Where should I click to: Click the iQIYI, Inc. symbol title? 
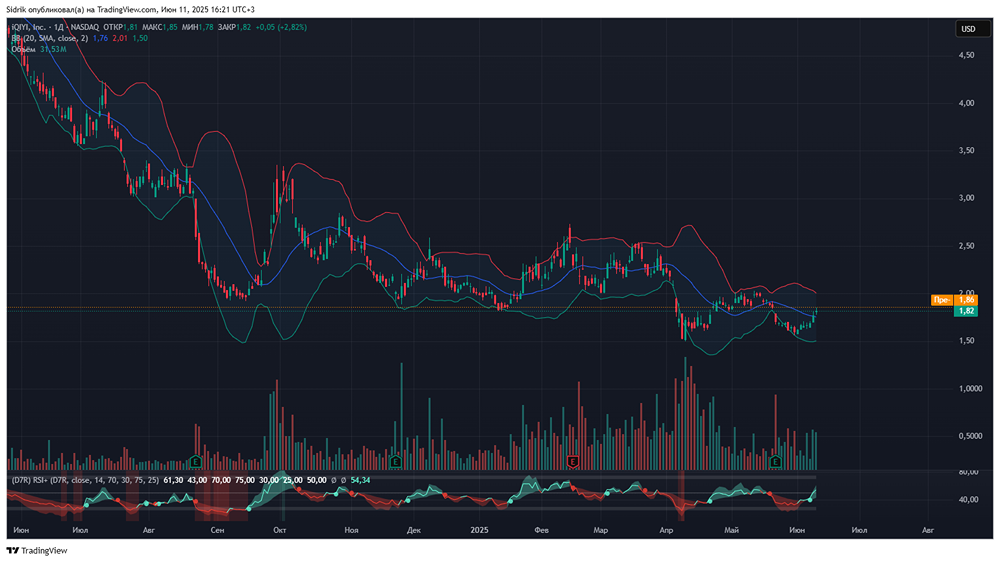29,27
